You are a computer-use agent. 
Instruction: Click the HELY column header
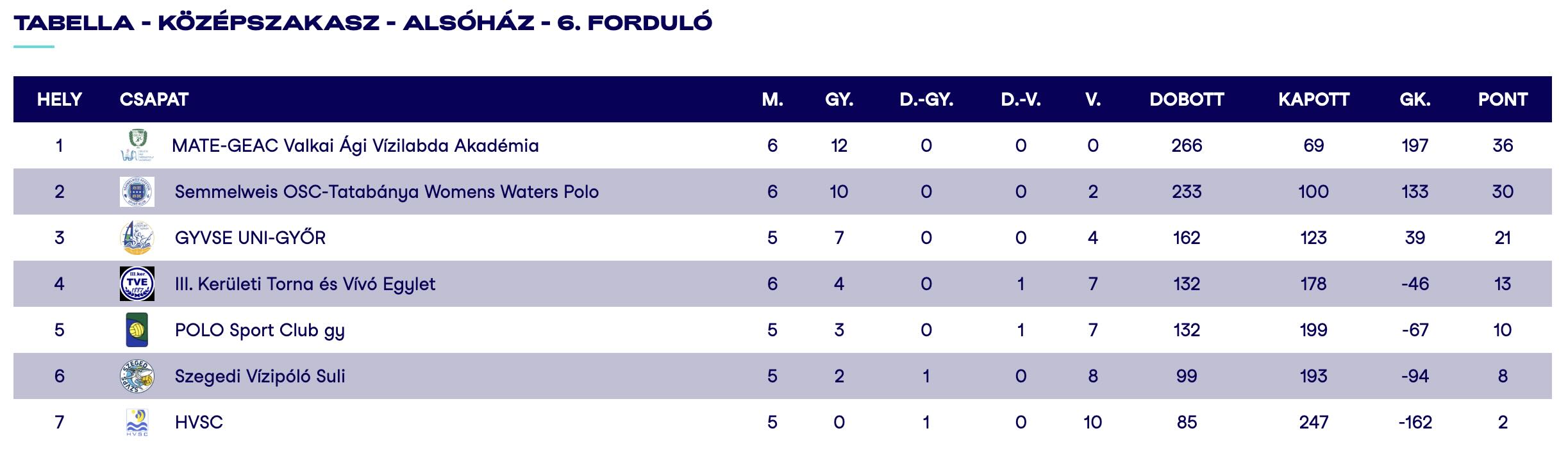pos(60,99)
